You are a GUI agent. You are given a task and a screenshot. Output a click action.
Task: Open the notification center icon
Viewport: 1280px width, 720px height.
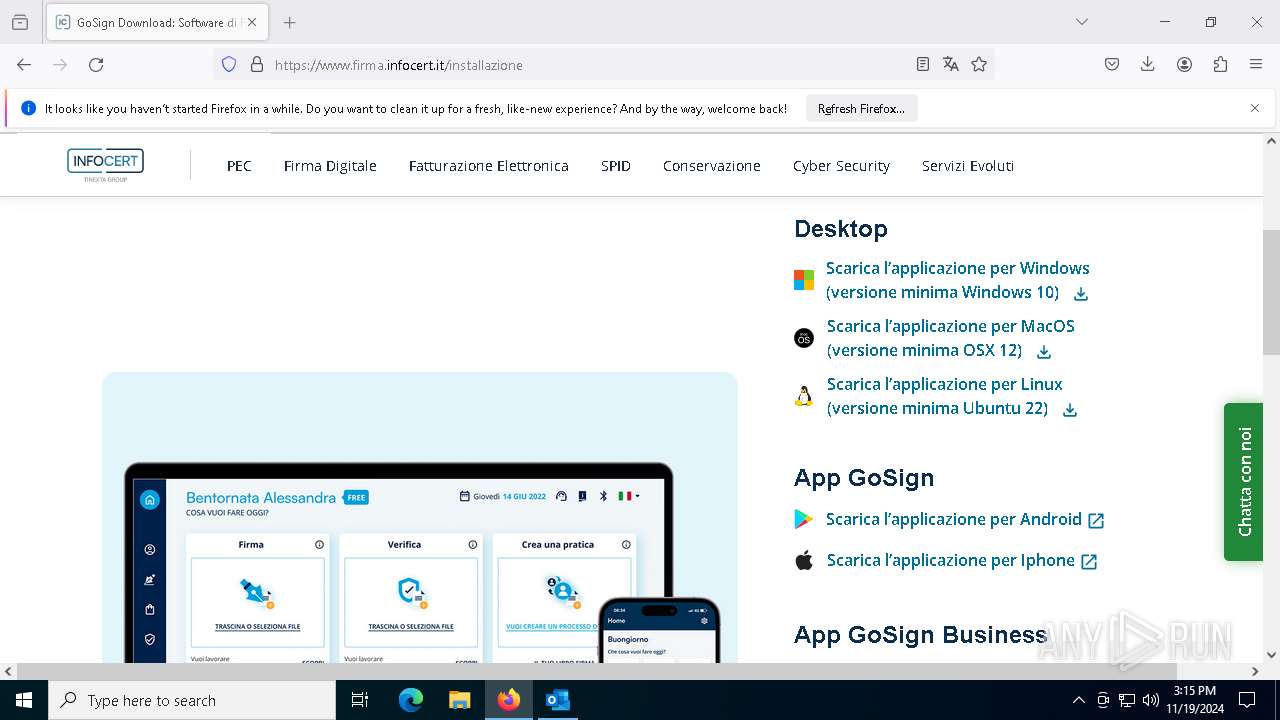point(1247,700)
